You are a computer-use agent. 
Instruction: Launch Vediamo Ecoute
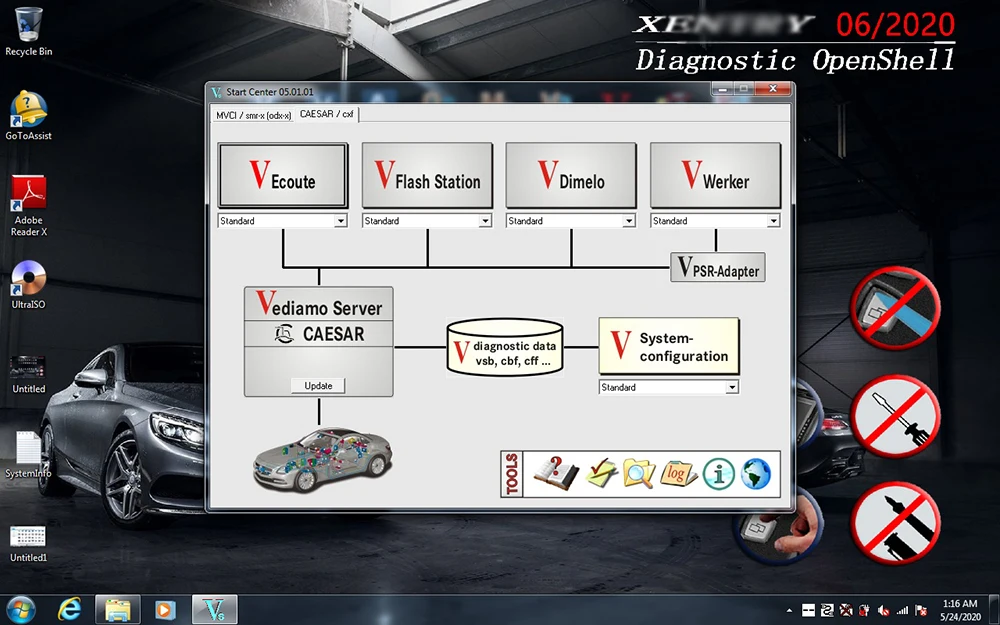[283, 177]
